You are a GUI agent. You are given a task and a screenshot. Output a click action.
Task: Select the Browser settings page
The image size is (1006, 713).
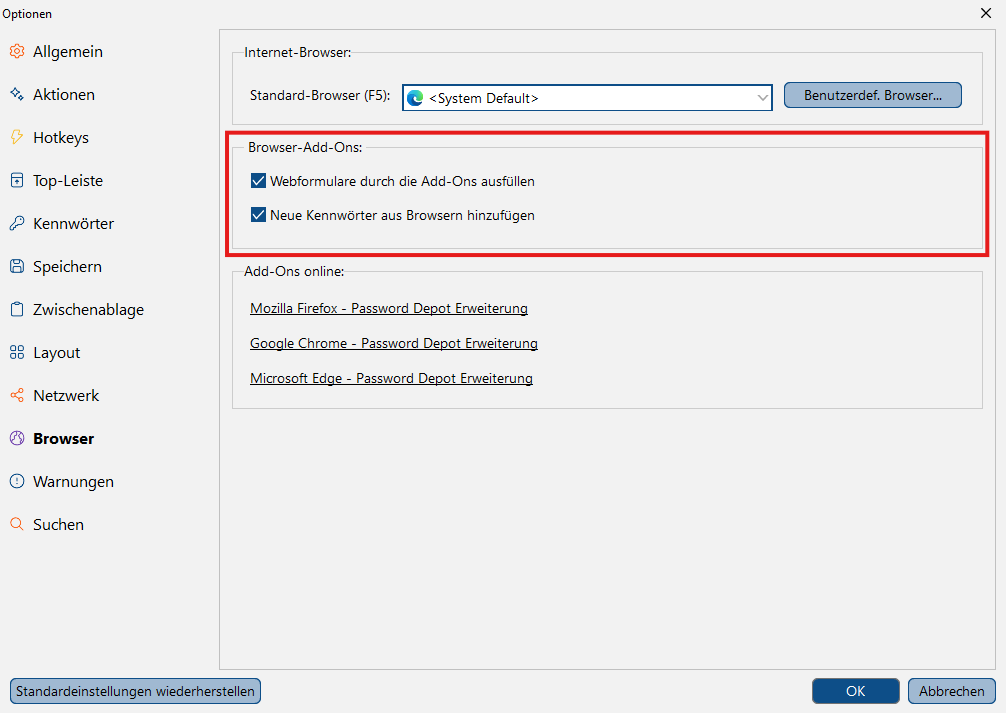pos(64,438)
